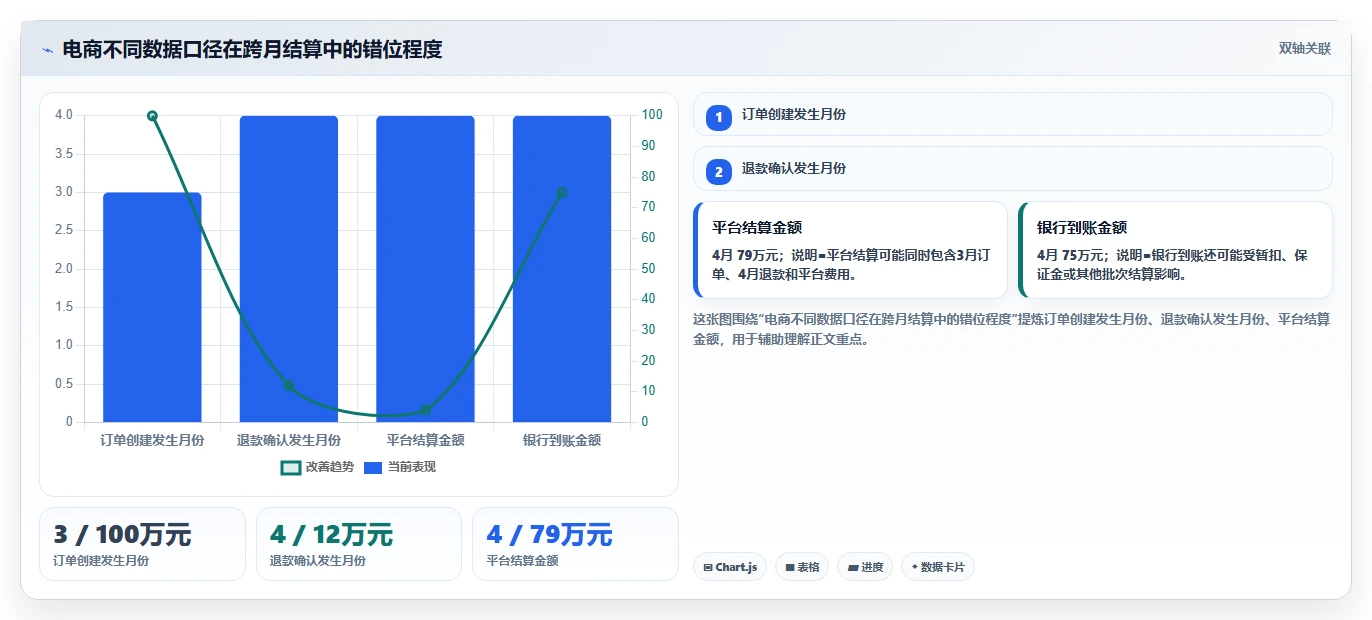Click the left axis value 4.0

tap(64, 115)
